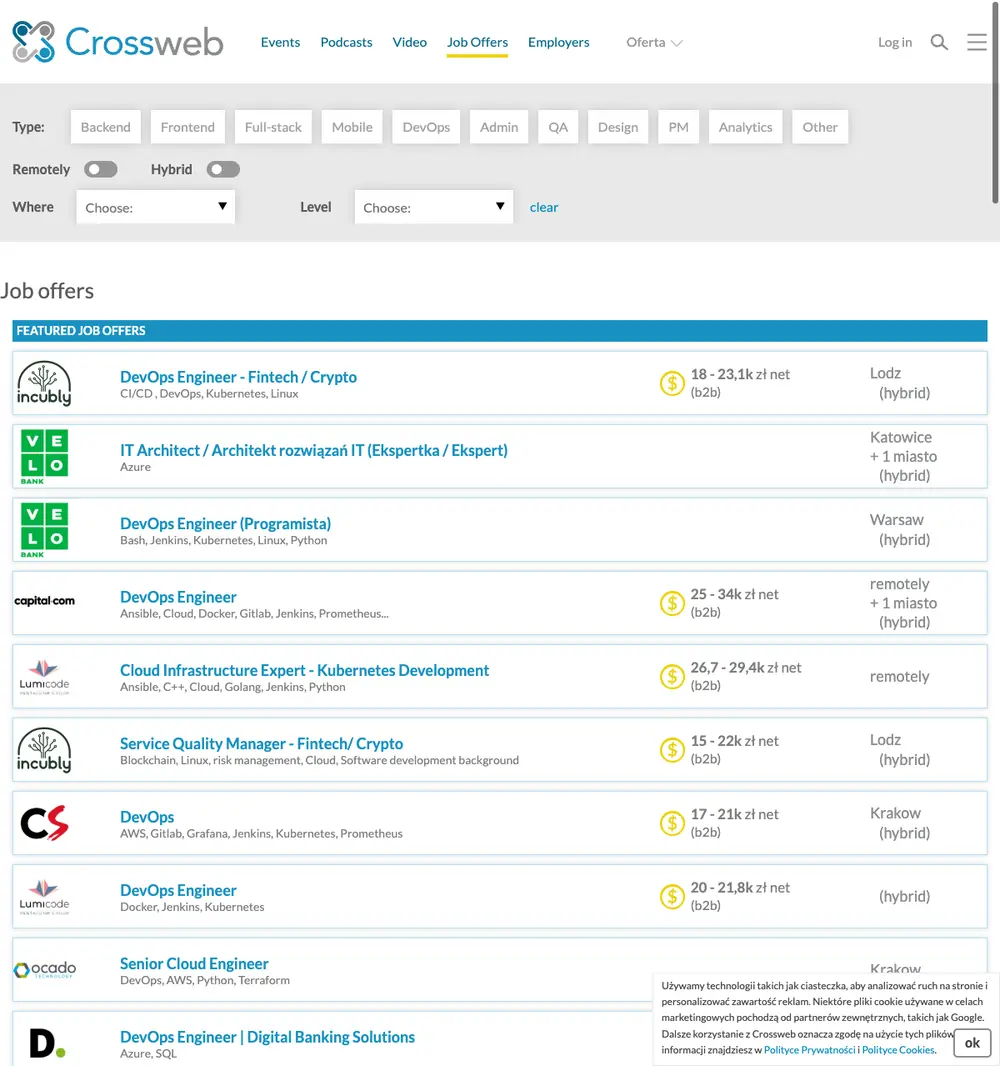The width and height of the screenshot is (1000, 1066).
Task: Go to Podcasts section
Action: pyautogui.click(x=346, y=42)
